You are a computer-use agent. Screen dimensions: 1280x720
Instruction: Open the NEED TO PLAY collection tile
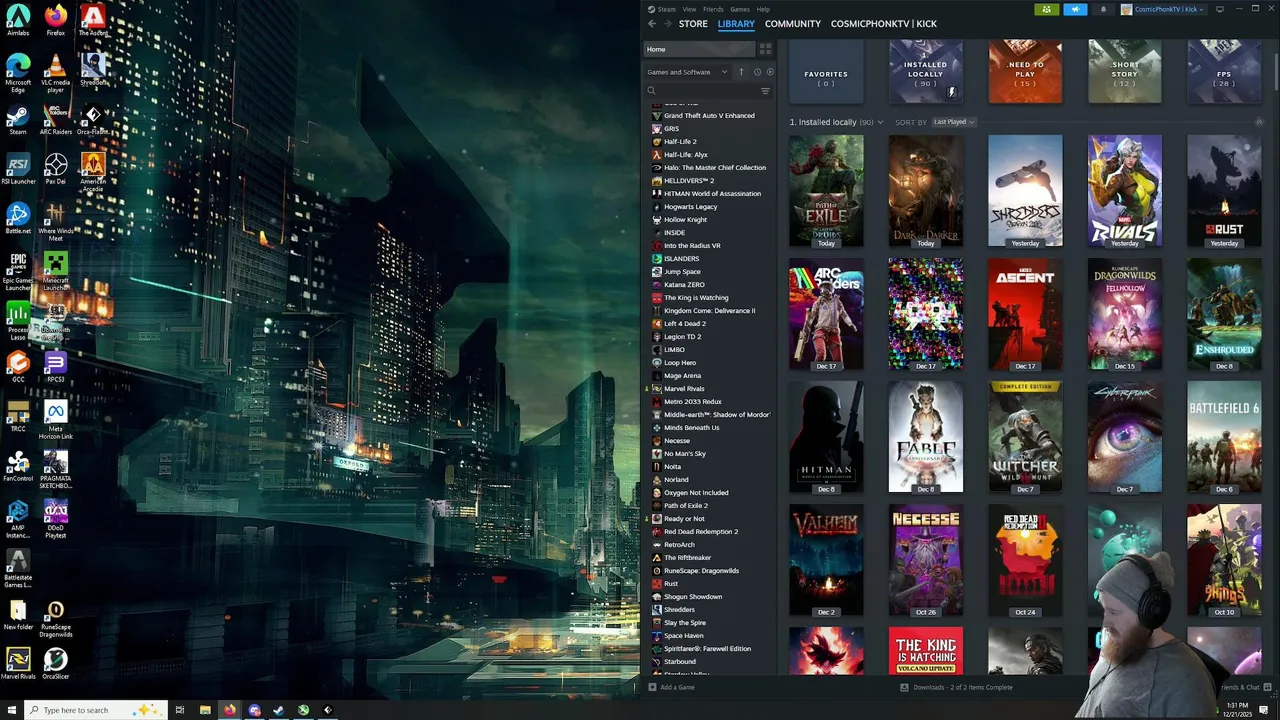pyautogui.click(x=1025, y=72)
